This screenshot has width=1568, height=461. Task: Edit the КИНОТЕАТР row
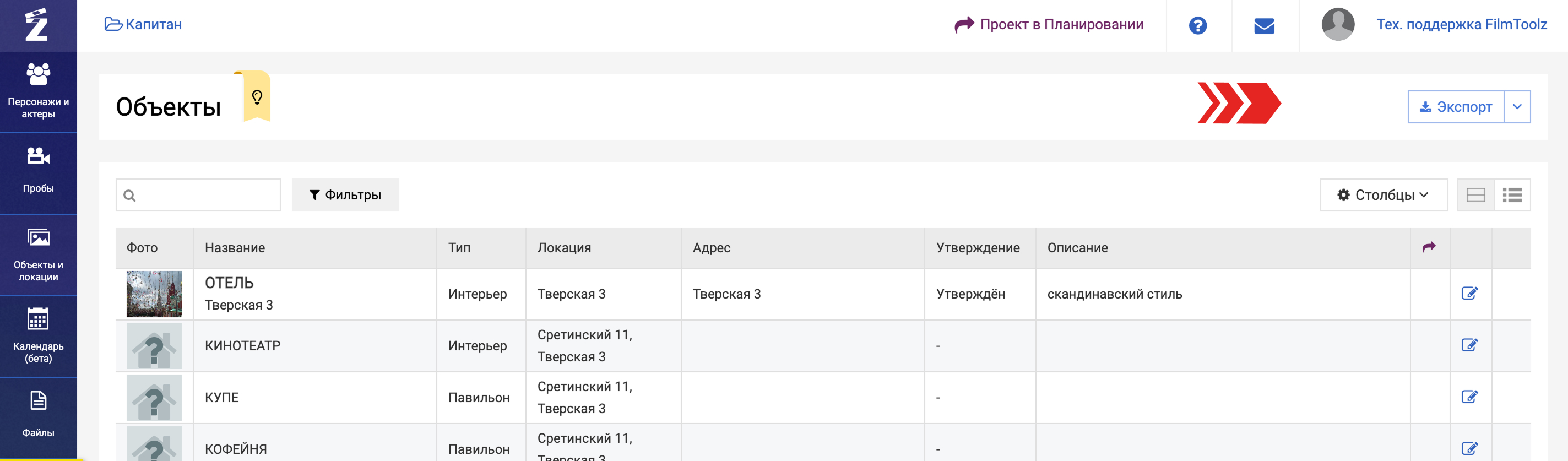click(x=1469, y=345)
